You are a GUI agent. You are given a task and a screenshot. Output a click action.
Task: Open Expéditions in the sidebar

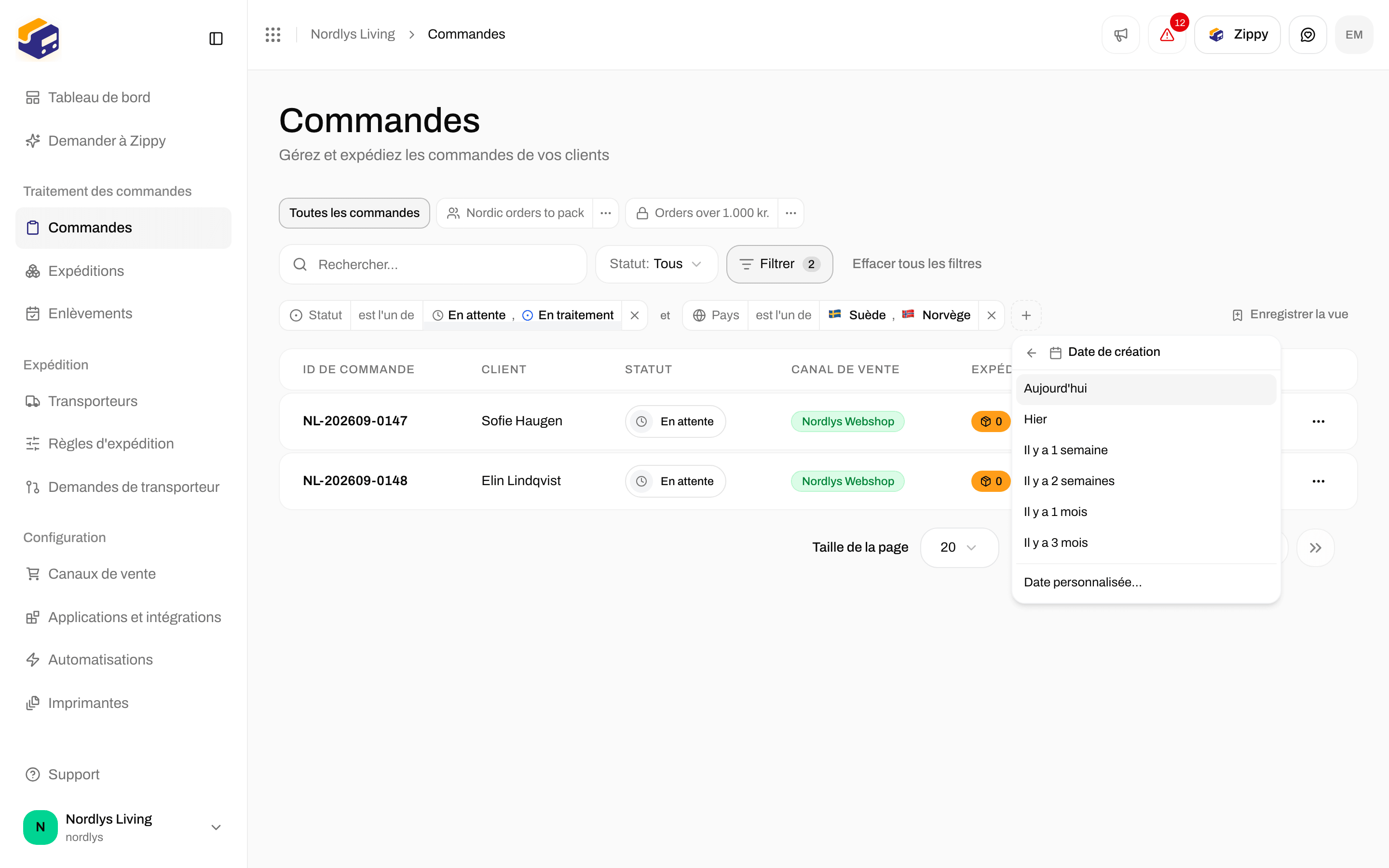click(123, 271)
